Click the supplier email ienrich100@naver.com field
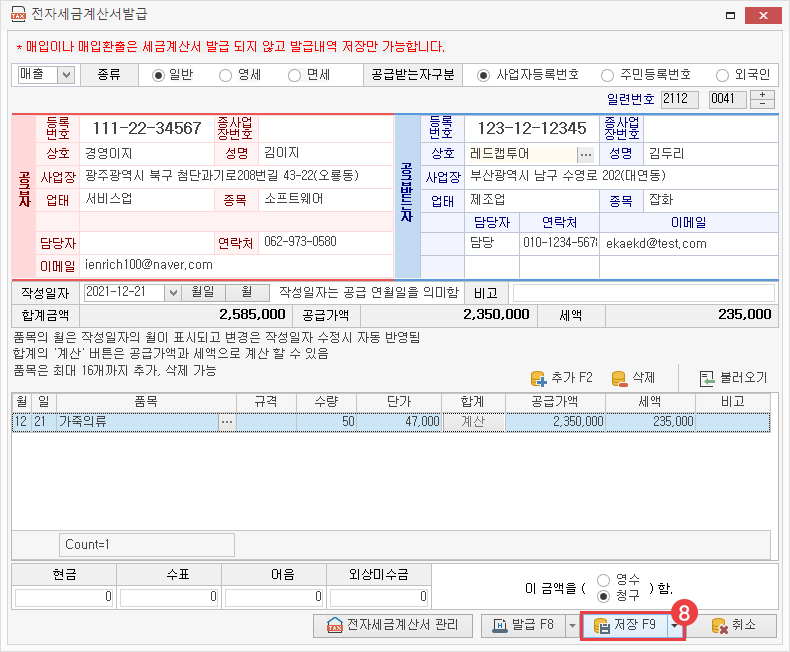Screen dimensions: 790x652 pos(236,265)
